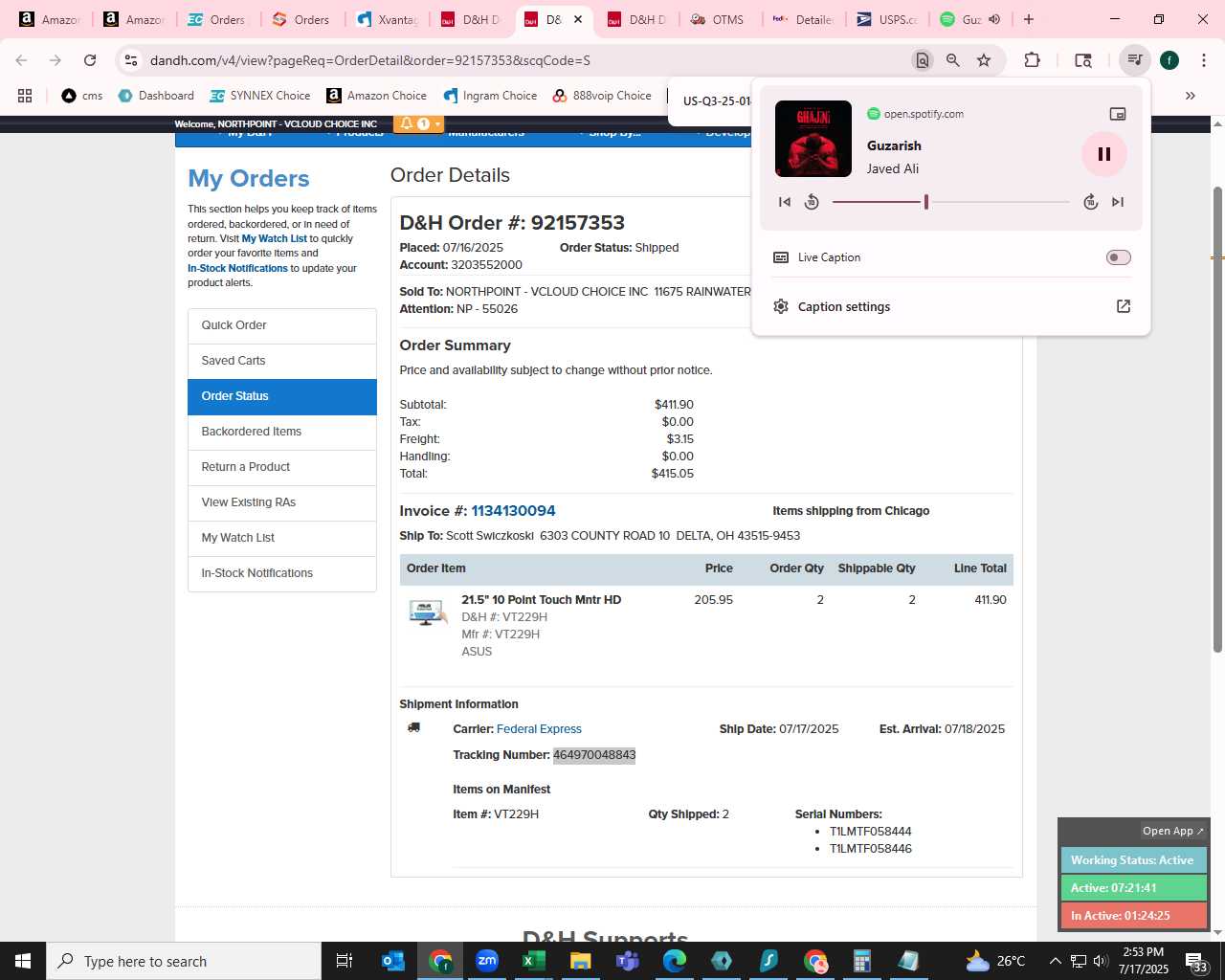Click the highlighted tracking number 464970048843
The image size is (1225, 980).
click(x=594, y=755)
